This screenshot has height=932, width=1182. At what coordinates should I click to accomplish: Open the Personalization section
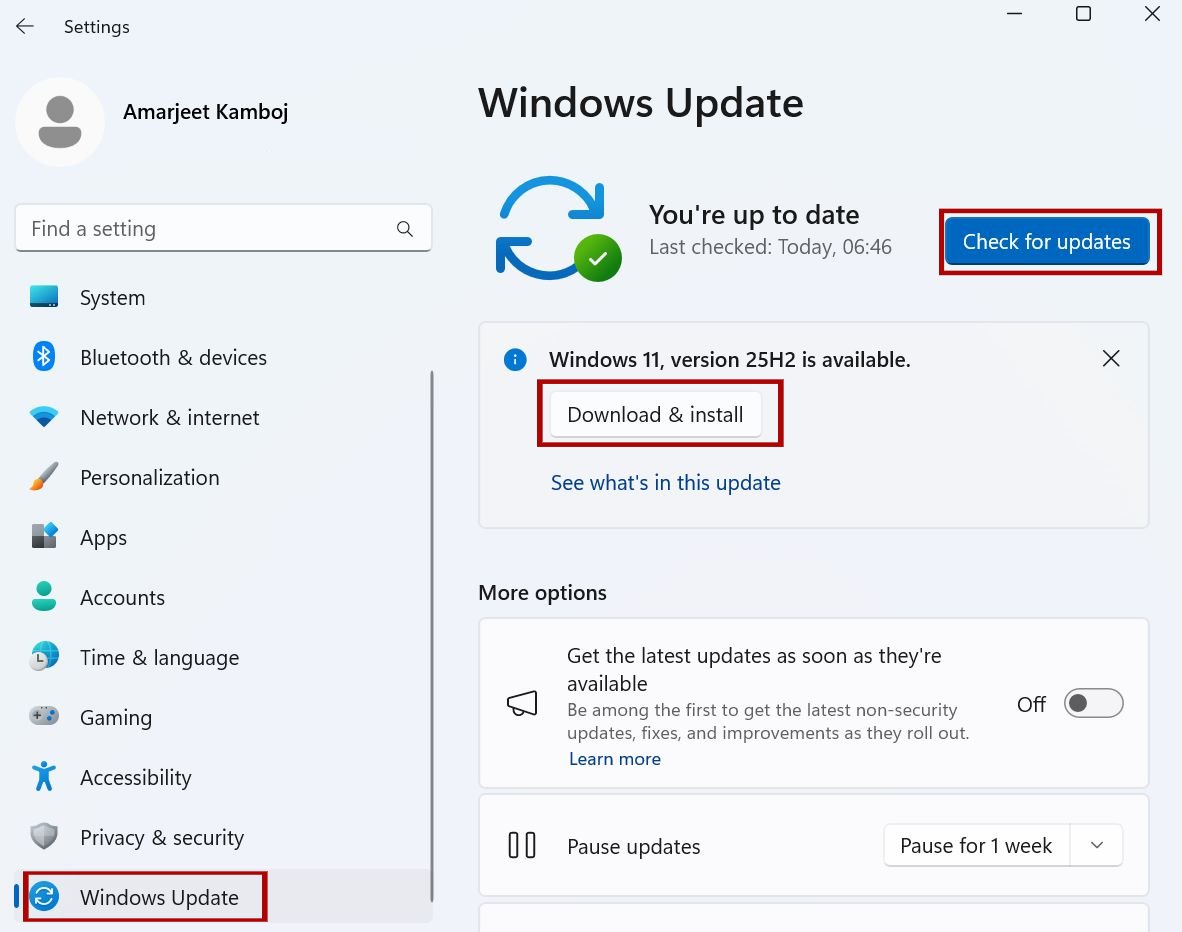pyautogui.click(x=149, y=477)
